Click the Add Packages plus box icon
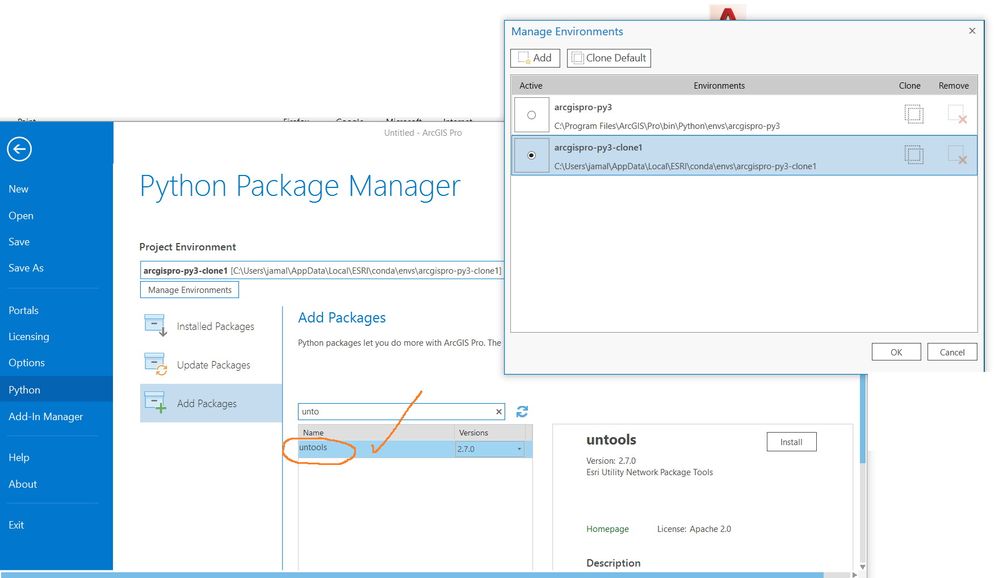This screenshot has width=999, height=578. pos(155,403)
